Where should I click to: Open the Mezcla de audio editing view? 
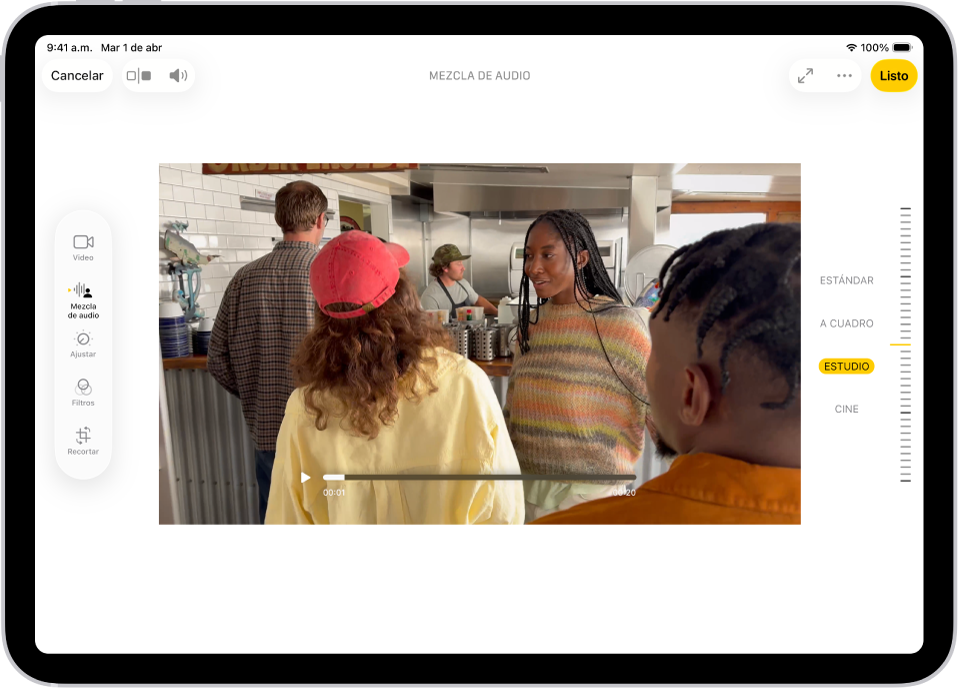coord(82,296)
